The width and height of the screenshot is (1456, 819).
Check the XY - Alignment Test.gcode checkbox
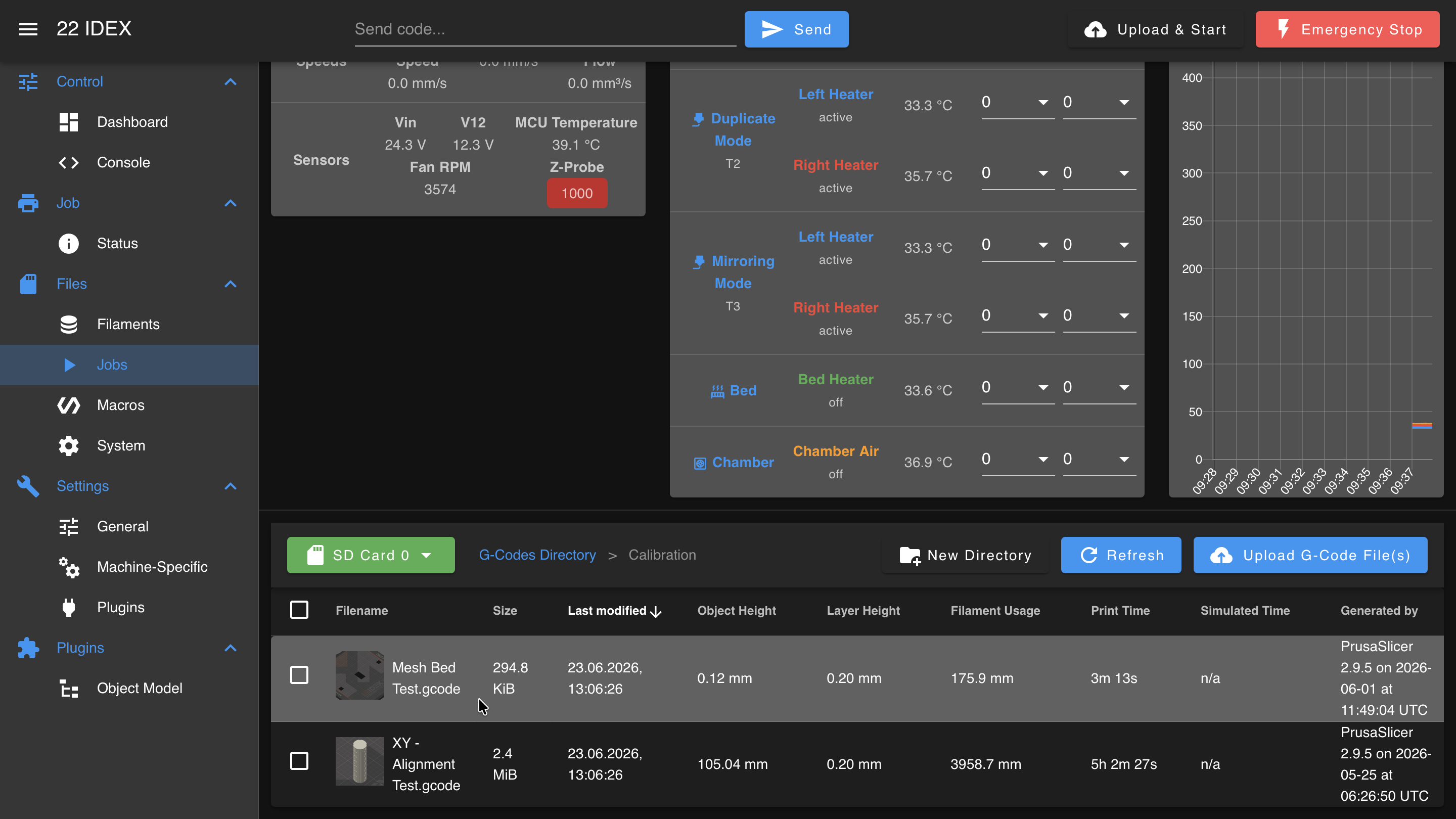click(x=299, y=761)
